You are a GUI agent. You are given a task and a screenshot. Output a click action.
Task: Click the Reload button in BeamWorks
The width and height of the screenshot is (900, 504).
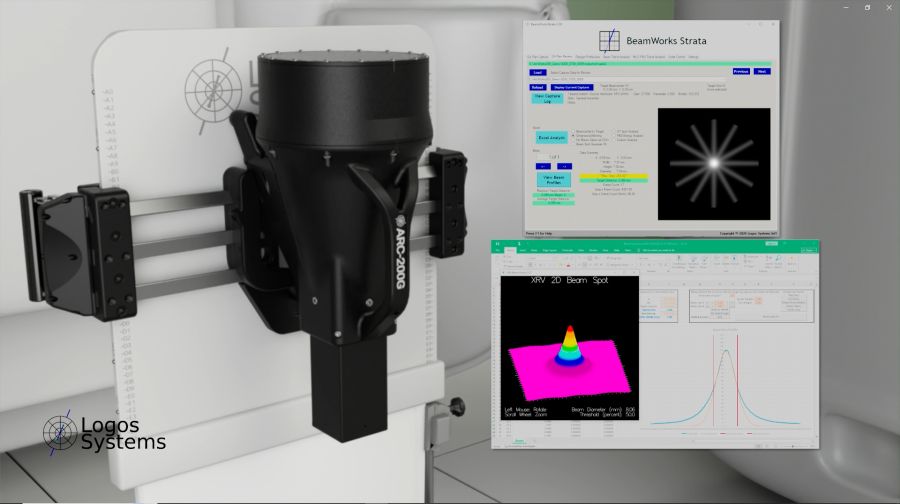538,87
